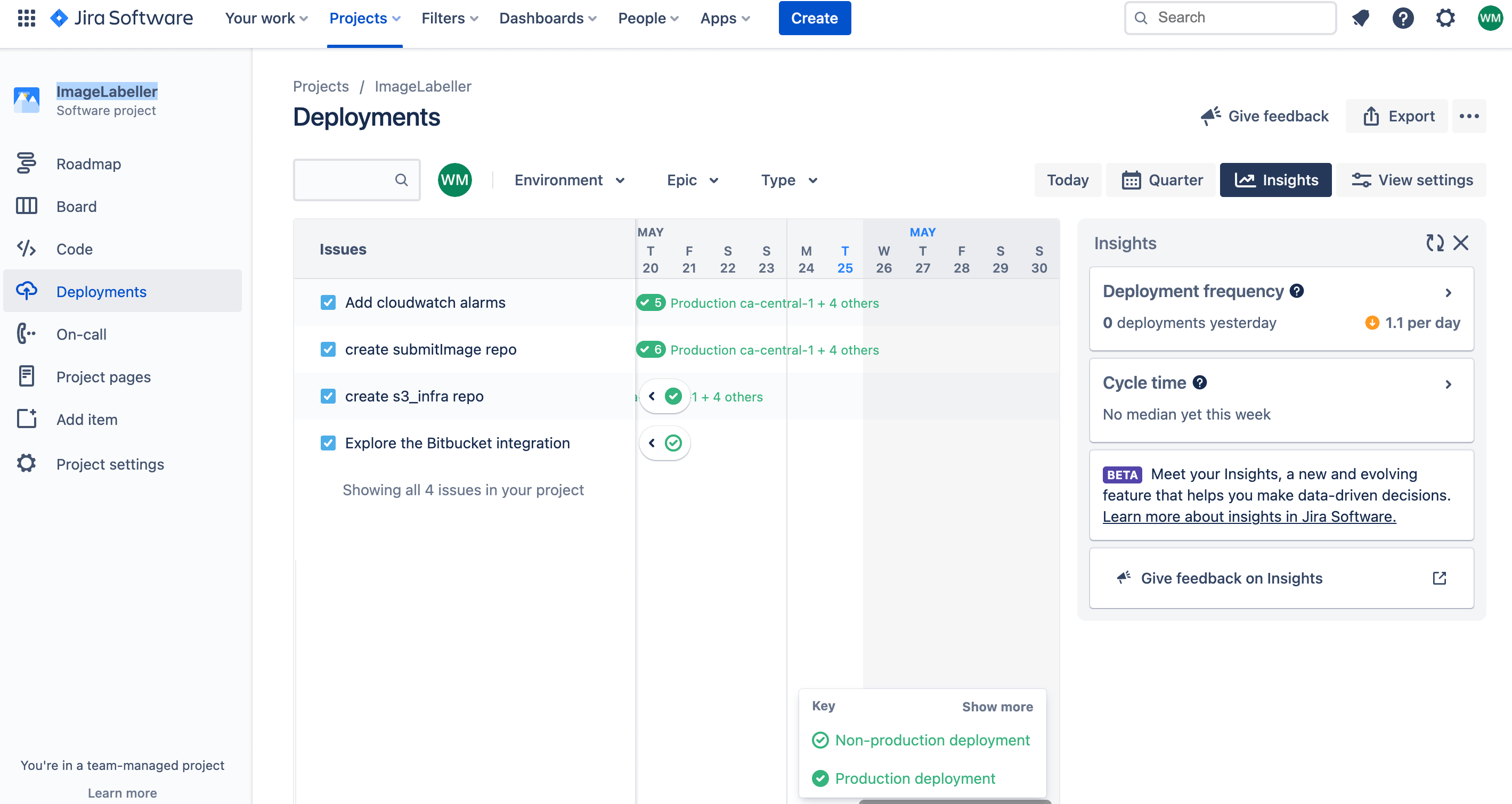1512x804 pixels.
Task: Click the On-call icon in sidebar
Action: click(27, 333)
